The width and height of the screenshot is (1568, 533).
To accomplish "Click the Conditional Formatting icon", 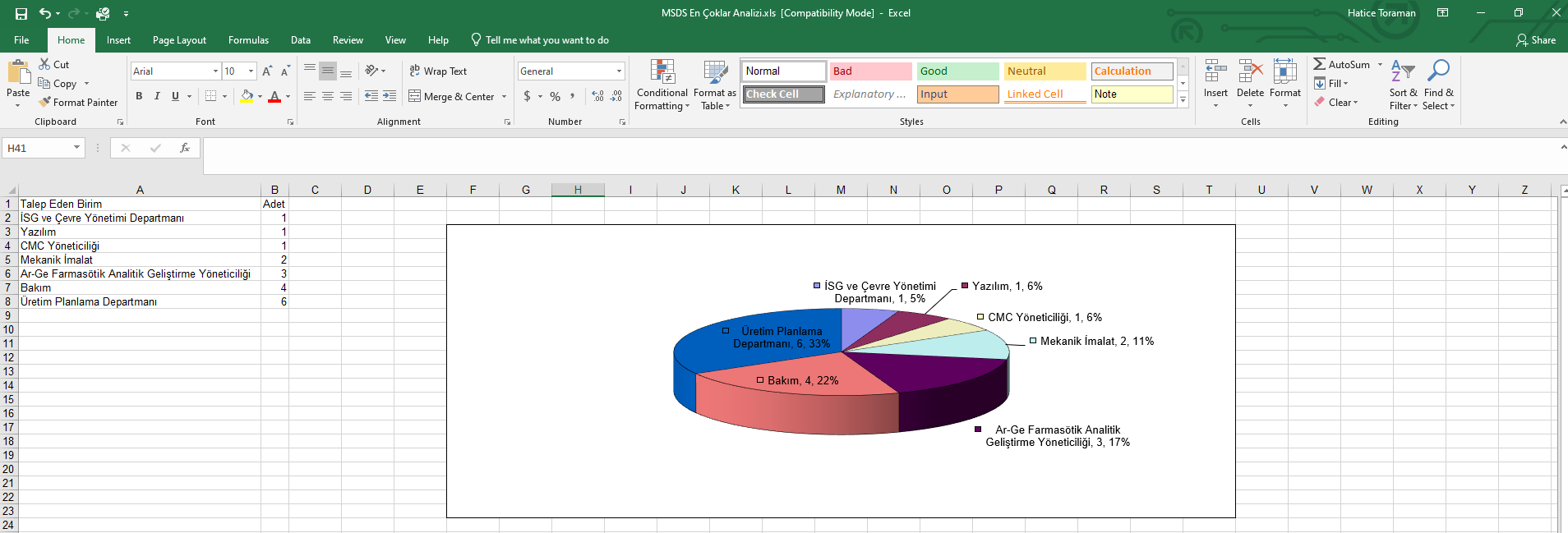I will tap(662, 72).
